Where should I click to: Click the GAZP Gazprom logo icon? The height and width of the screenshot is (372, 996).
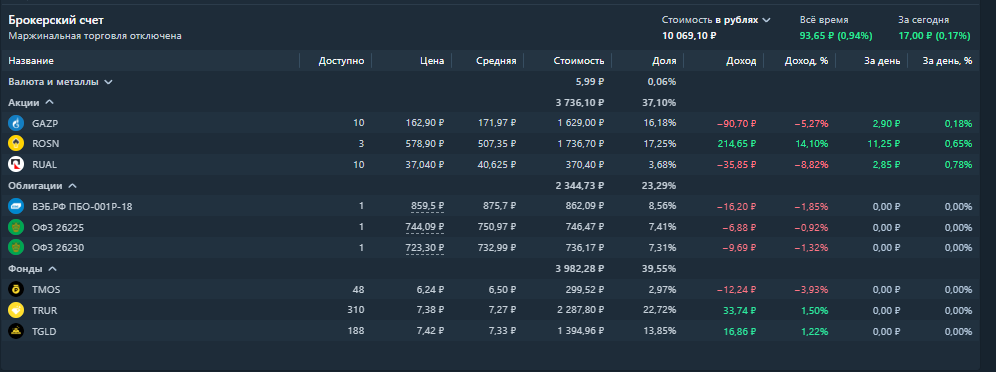(16, 123)
